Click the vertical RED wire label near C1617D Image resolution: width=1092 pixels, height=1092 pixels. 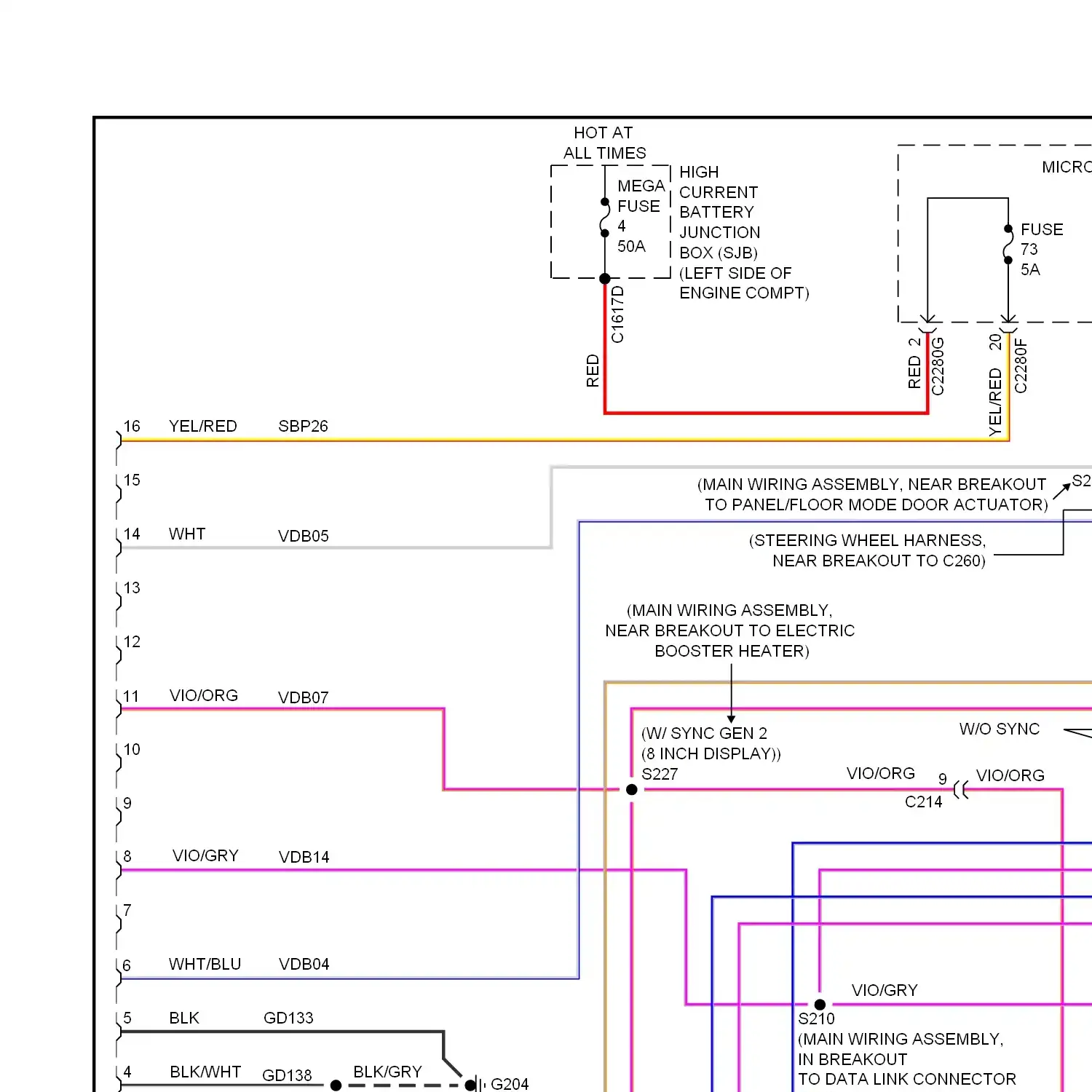click(x=593, y=371)
